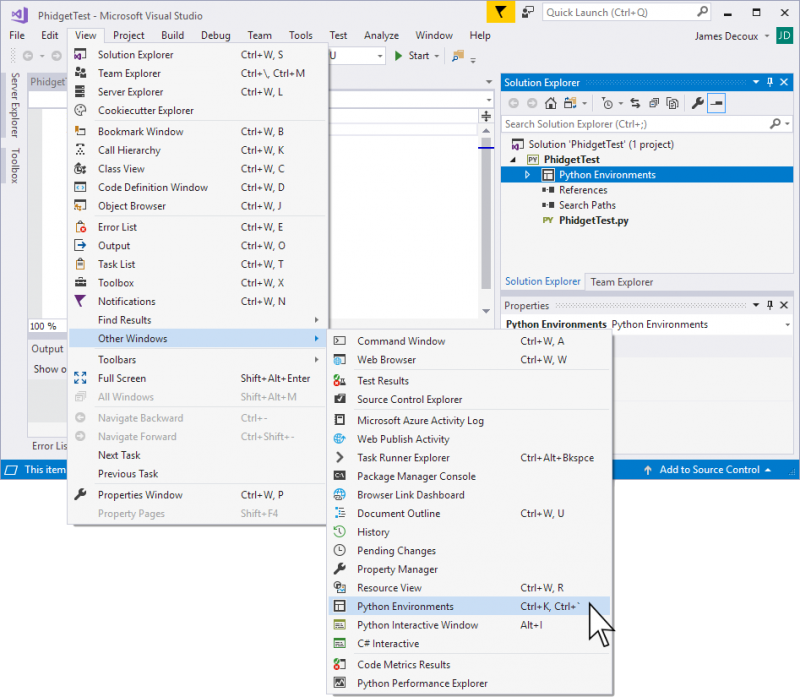Screen dimensions: 800x697
Task: Open the File menu
Action: click(x=17, y=35)
